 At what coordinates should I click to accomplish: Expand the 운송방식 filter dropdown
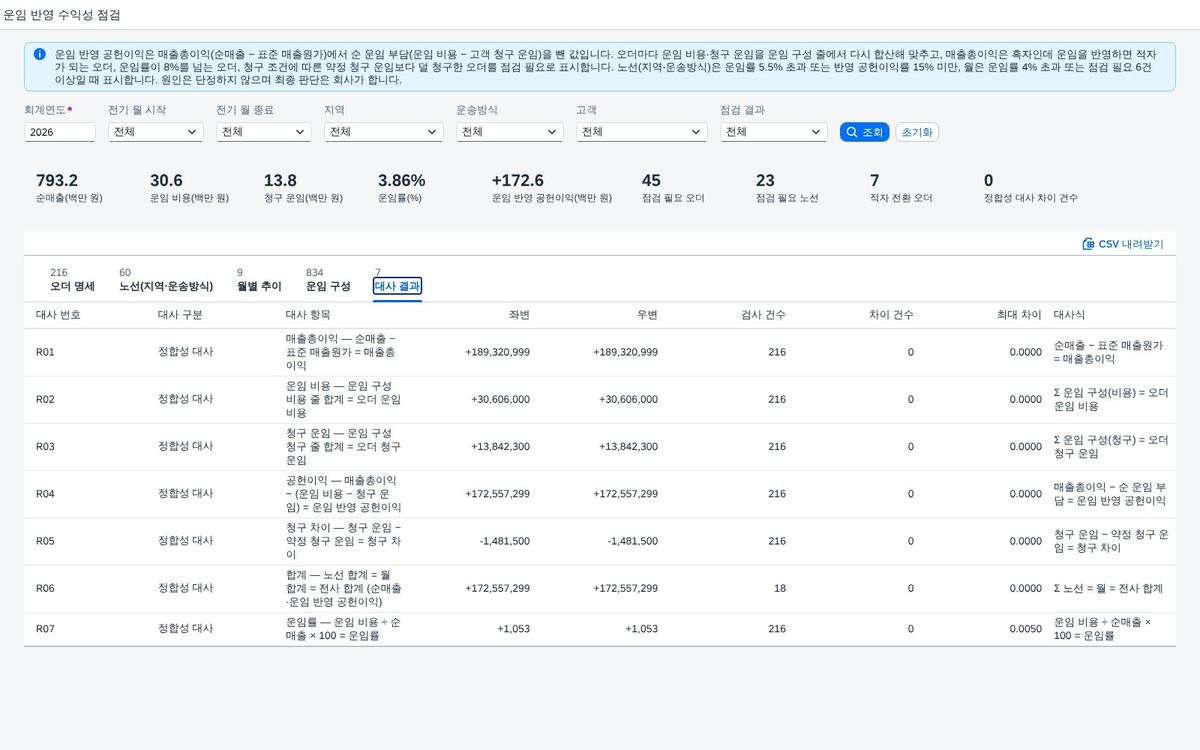click(510, 132)
